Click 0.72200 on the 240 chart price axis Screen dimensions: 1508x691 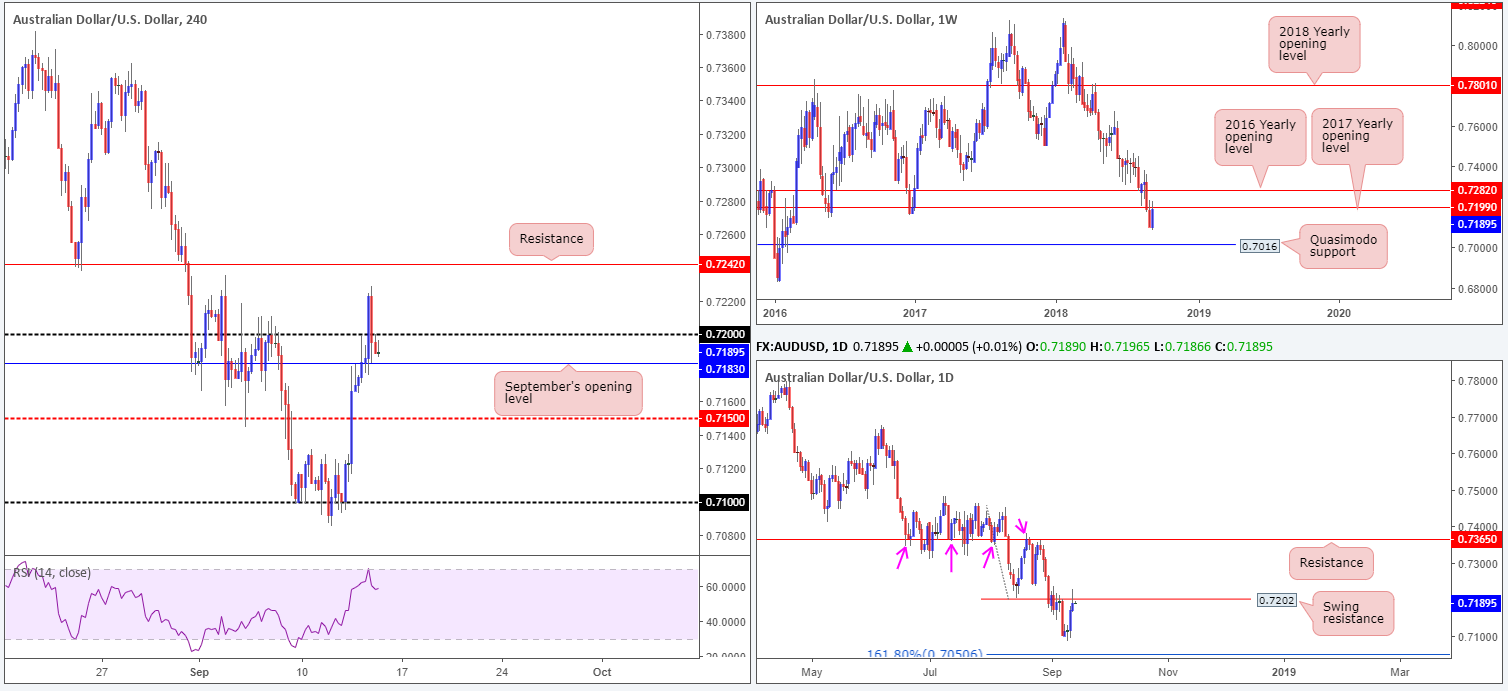[x=726, y=301]
